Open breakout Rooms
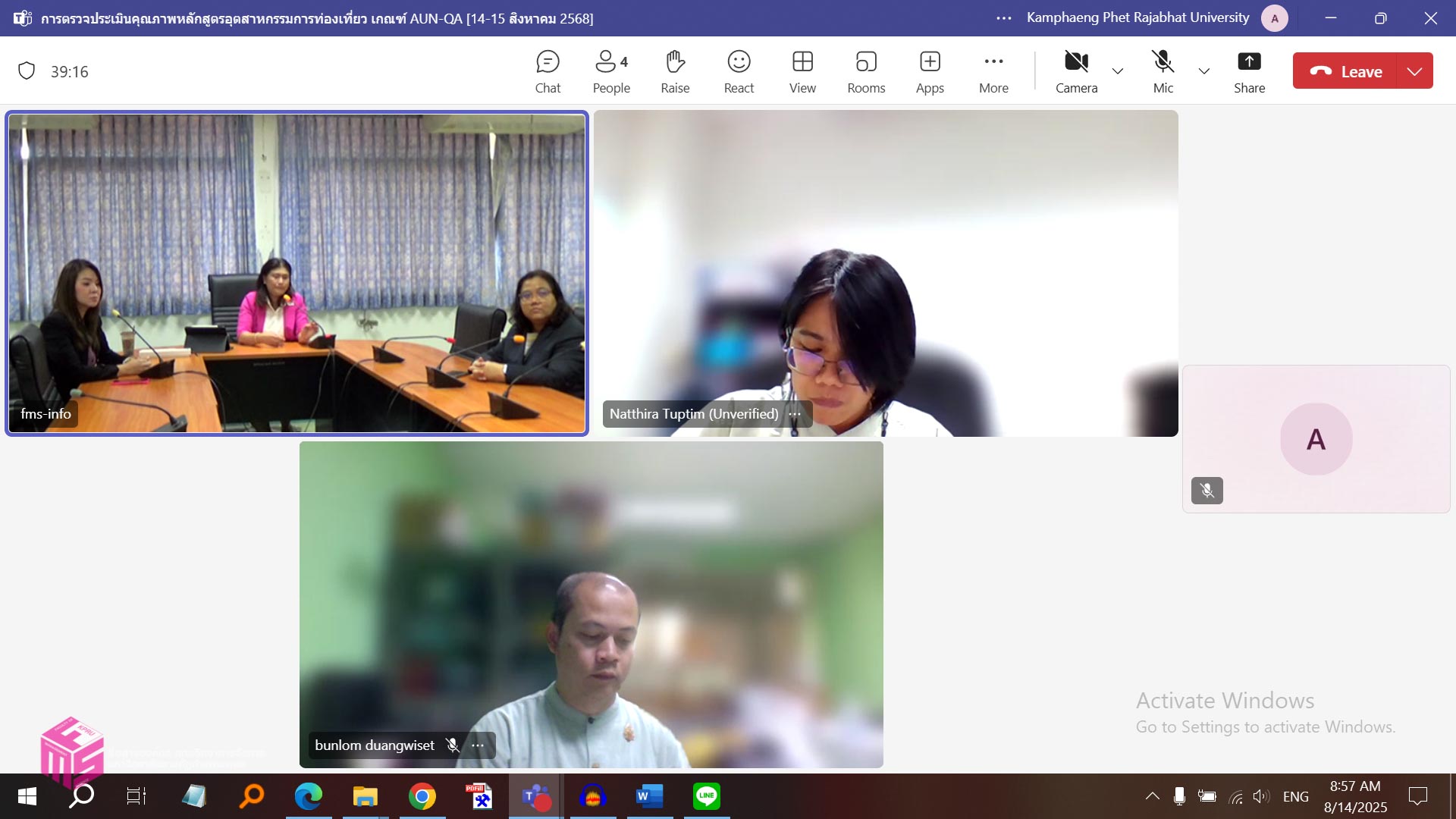The image size is (1456, 819). click(x=866, y=72)
